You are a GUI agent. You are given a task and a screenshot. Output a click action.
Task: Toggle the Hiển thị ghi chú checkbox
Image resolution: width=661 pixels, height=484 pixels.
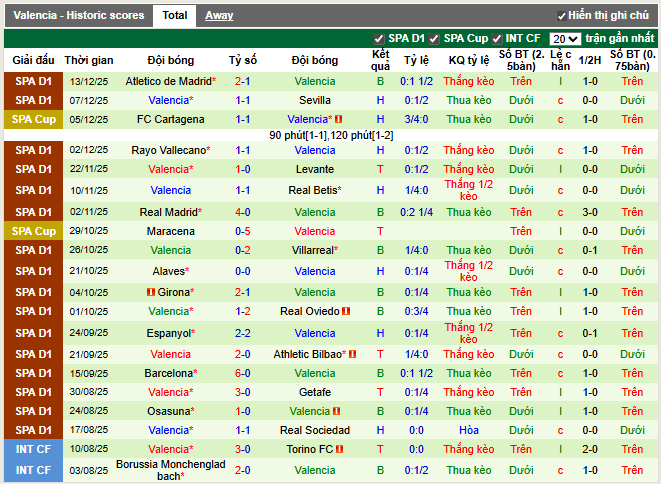[562, 16]
